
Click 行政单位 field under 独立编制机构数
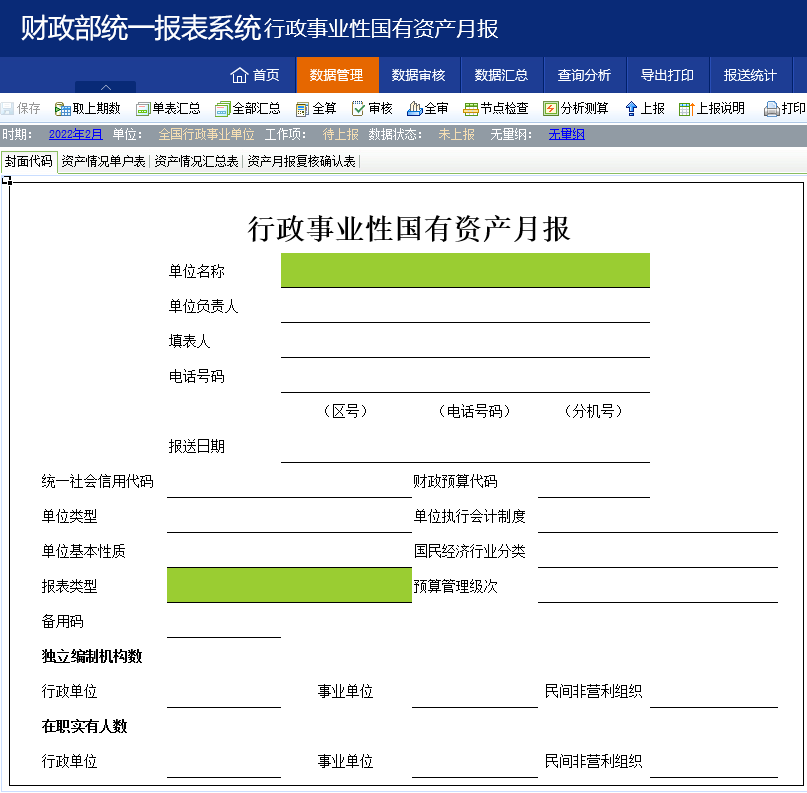[x=224, y=691]
